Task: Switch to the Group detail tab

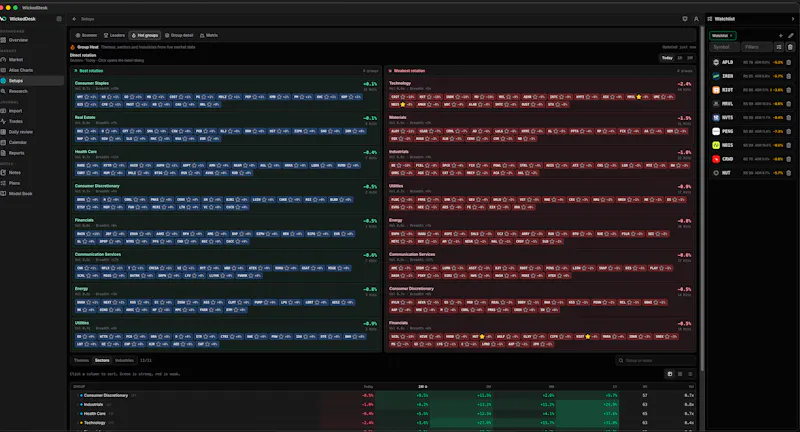Action: click(x=179, y=35)
